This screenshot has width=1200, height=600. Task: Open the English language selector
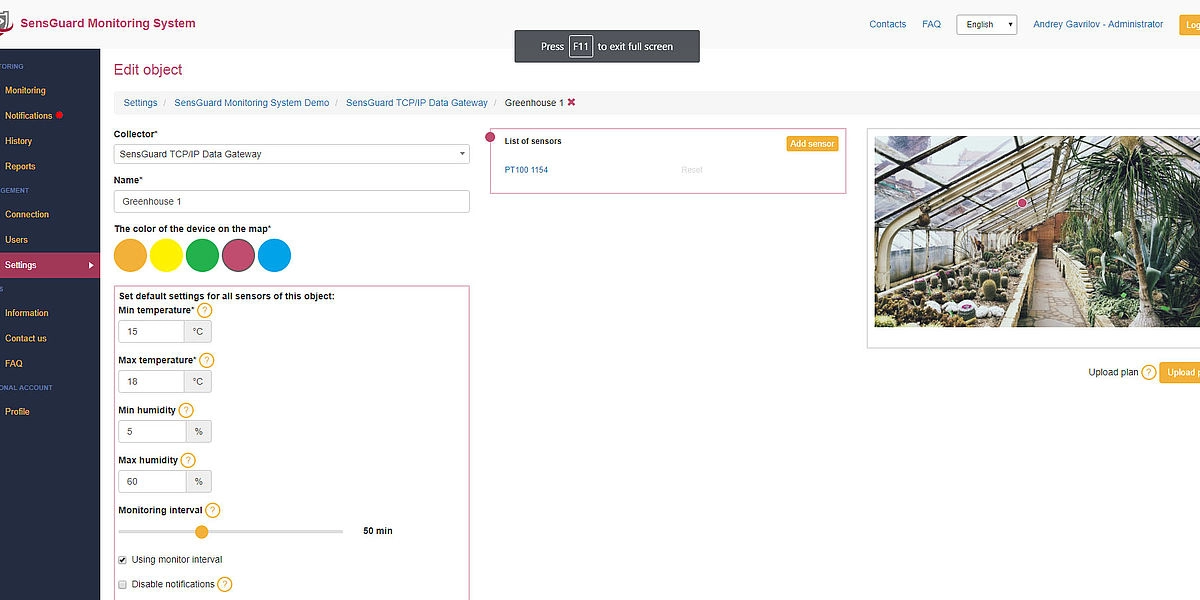pos(986,24)
